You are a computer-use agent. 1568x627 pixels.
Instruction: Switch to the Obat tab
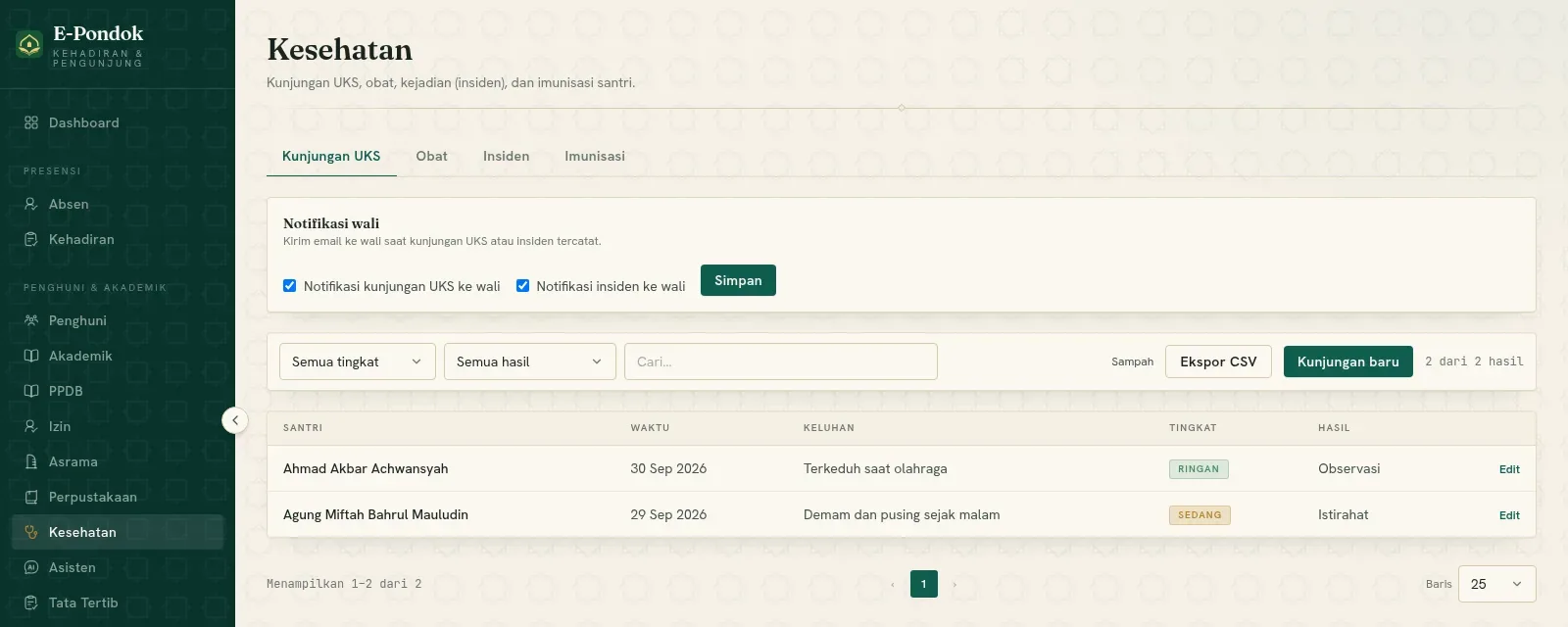pyautogui.click(x=431, y=157)
